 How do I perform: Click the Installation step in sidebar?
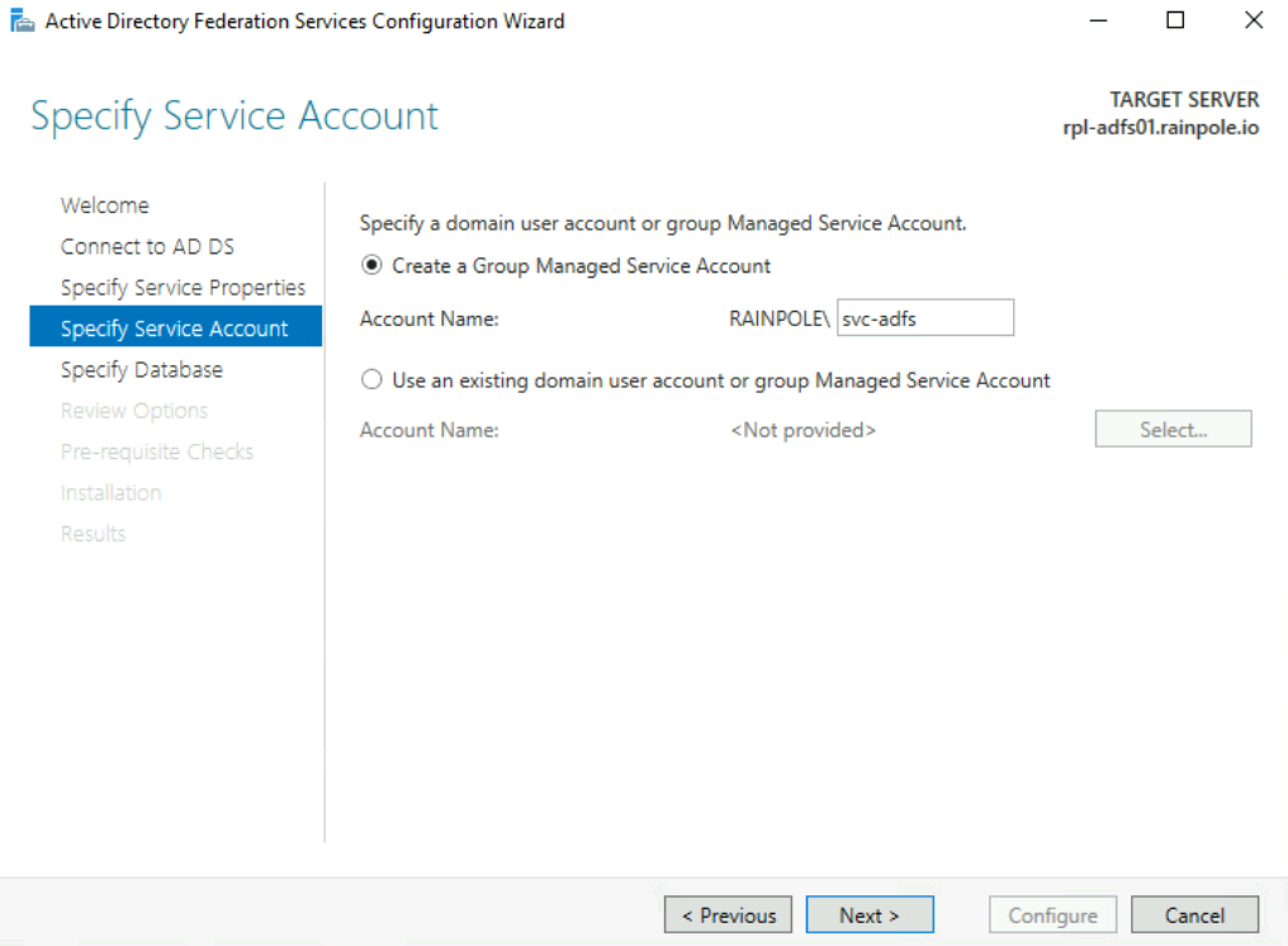(111, 493)
